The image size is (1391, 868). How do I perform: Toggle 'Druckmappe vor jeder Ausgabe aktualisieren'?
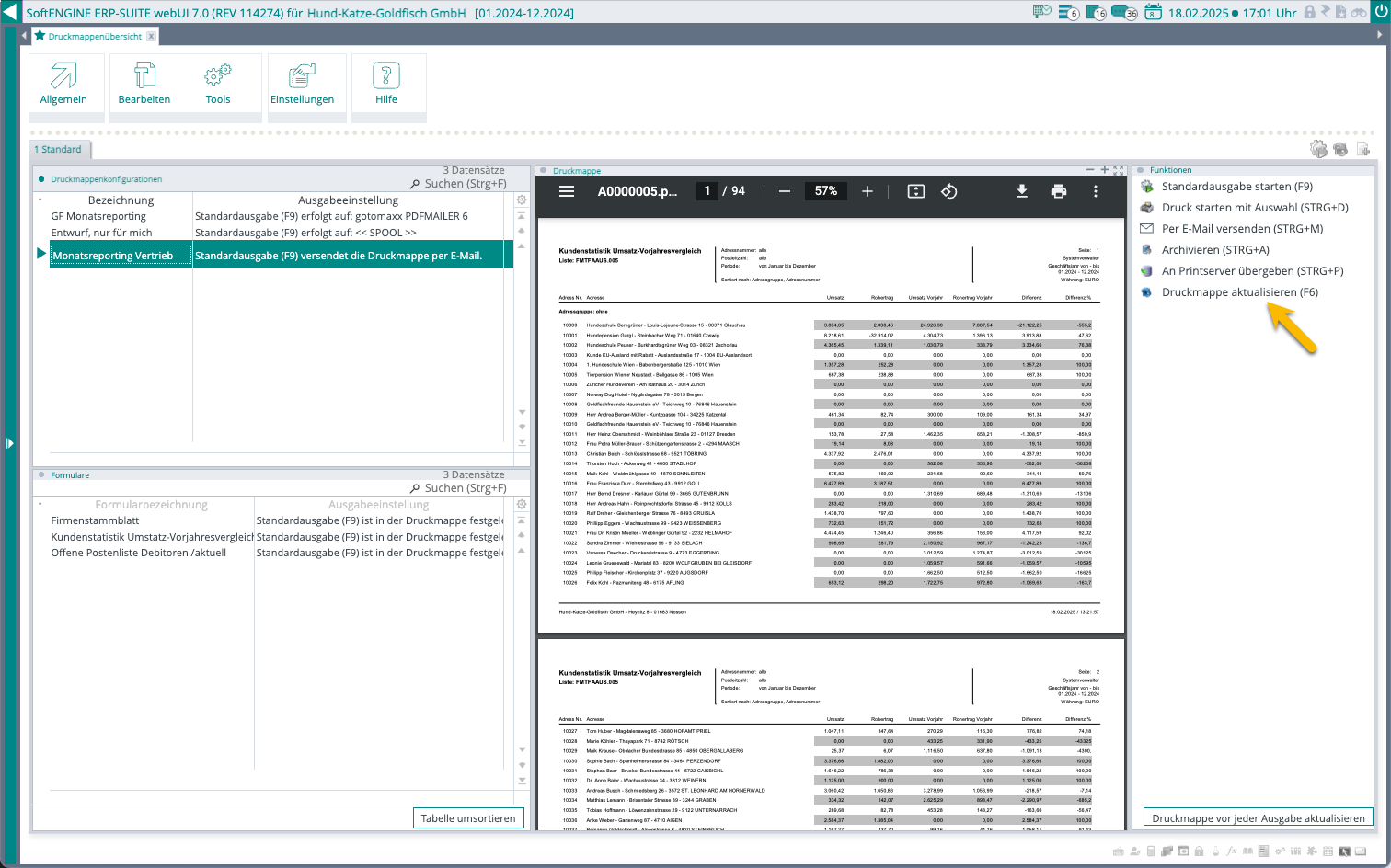[1258, 817]
